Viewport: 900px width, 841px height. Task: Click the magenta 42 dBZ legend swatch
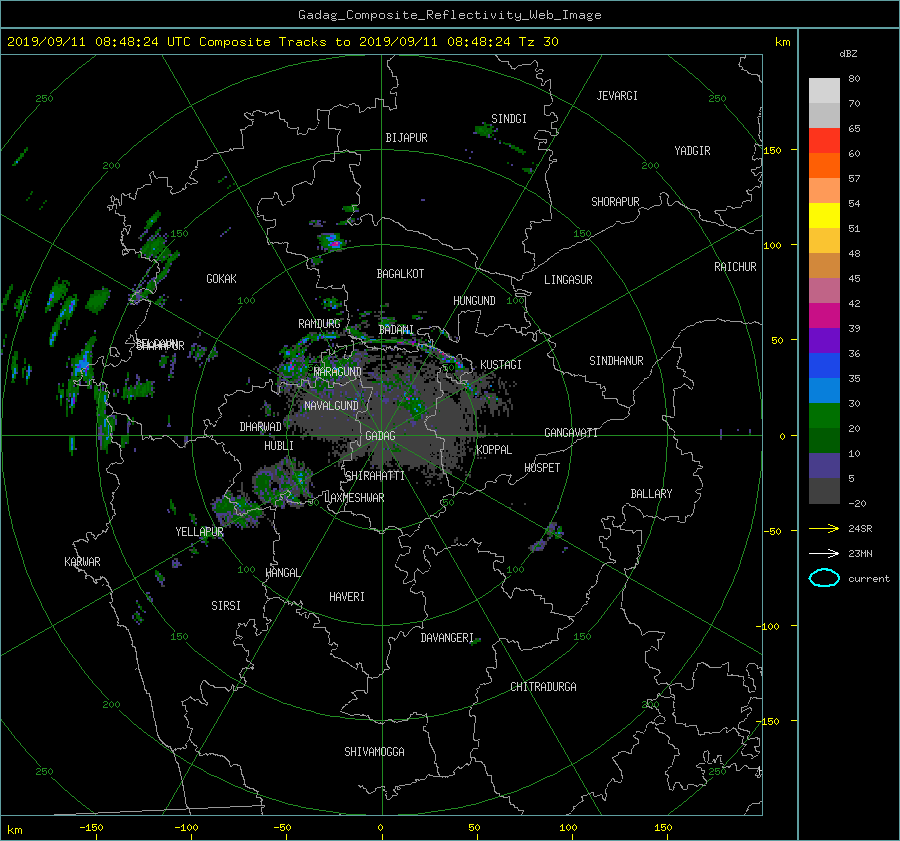pyautogui.click(x=824, y=316)
